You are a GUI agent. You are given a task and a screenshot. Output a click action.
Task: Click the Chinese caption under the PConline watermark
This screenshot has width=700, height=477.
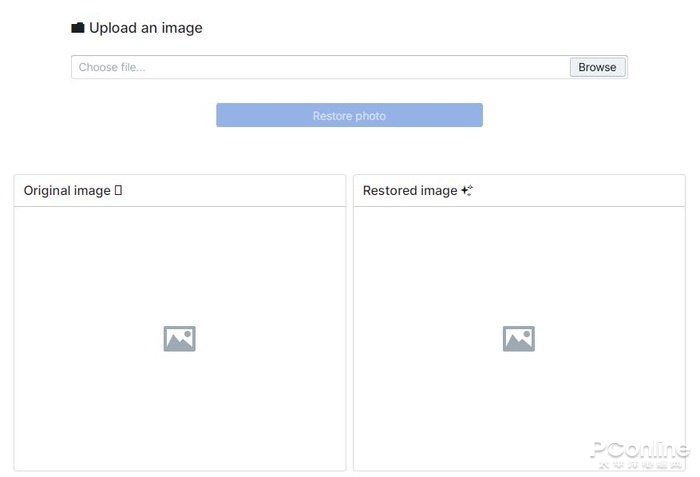[x=639, y=465]
